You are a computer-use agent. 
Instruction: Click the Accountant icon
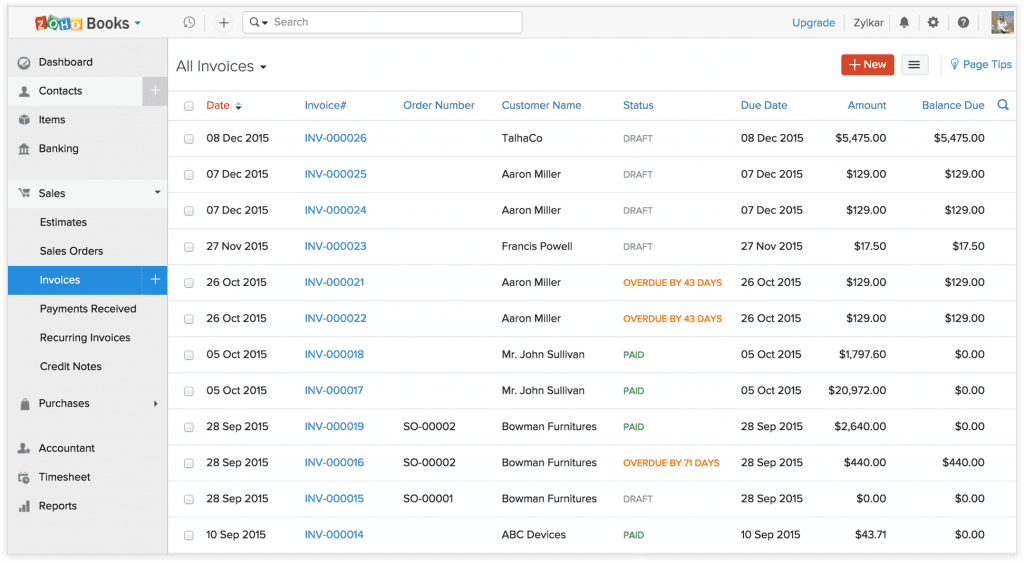click(x=24, y=448)
